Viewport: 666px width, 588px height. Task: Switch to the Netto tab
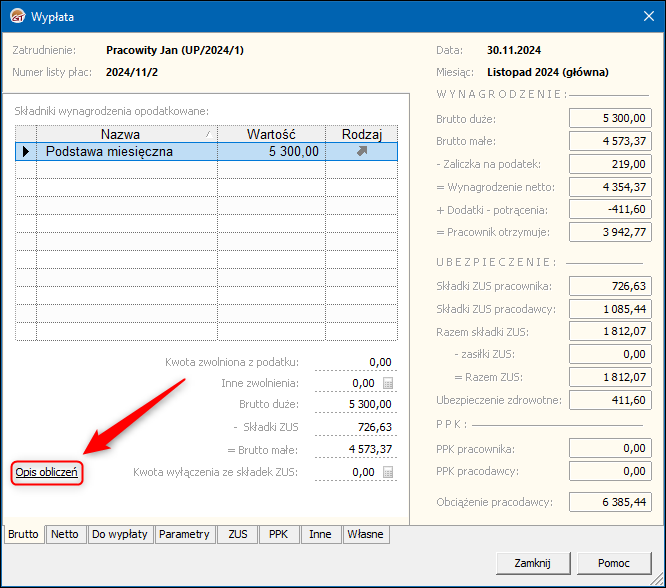65,535
